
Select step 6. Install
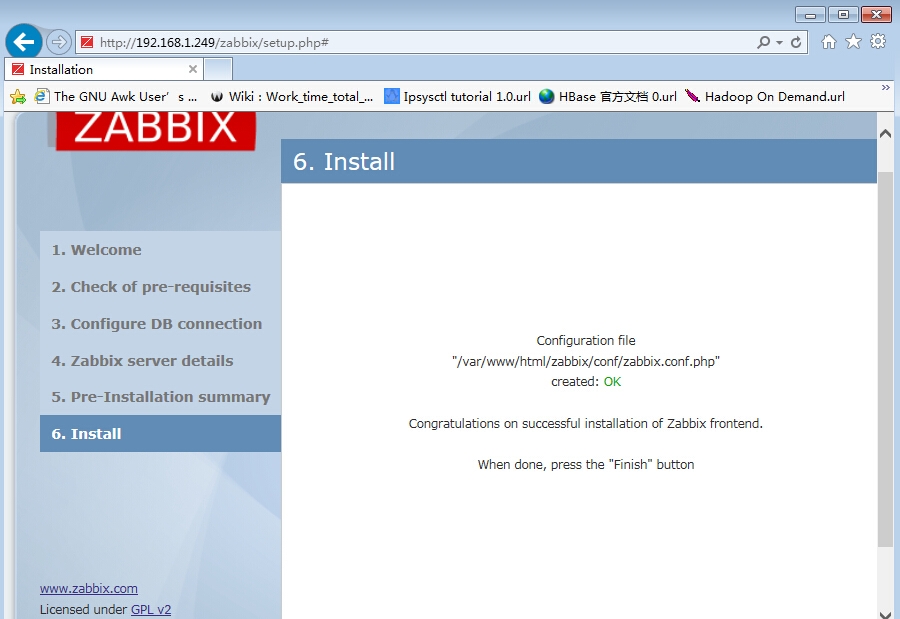pos(160,434)
